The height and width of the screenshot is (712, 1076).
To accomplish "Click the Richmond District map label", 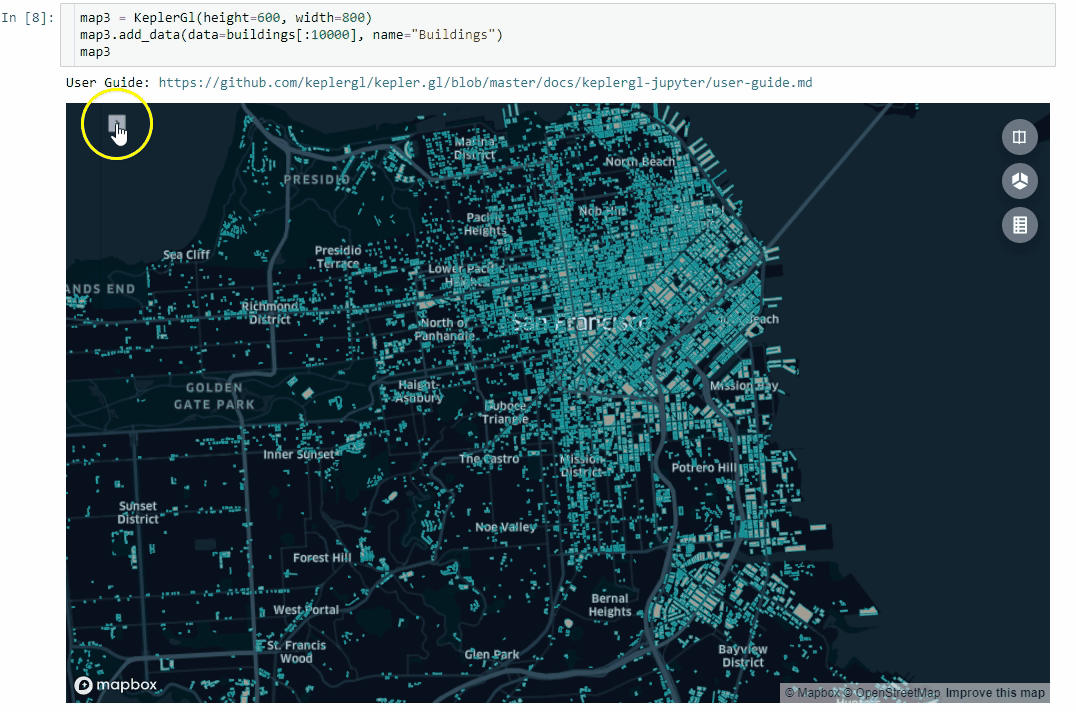I will tap(269, 313).
